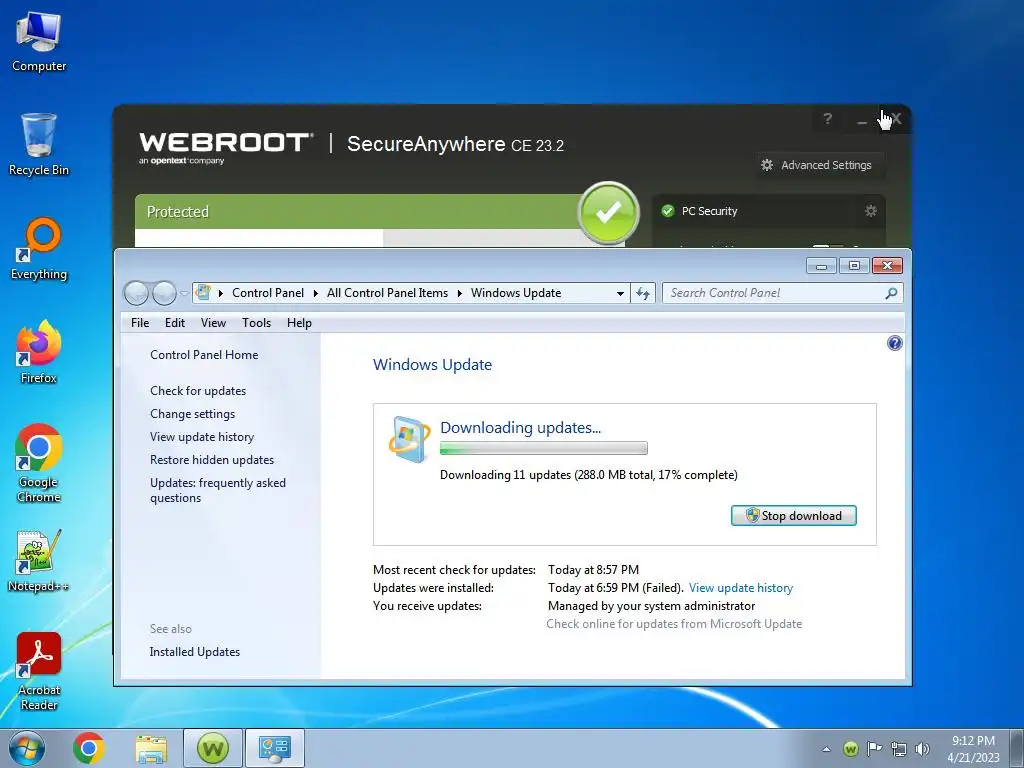Click Check for updates link

[x=198, y=391]
